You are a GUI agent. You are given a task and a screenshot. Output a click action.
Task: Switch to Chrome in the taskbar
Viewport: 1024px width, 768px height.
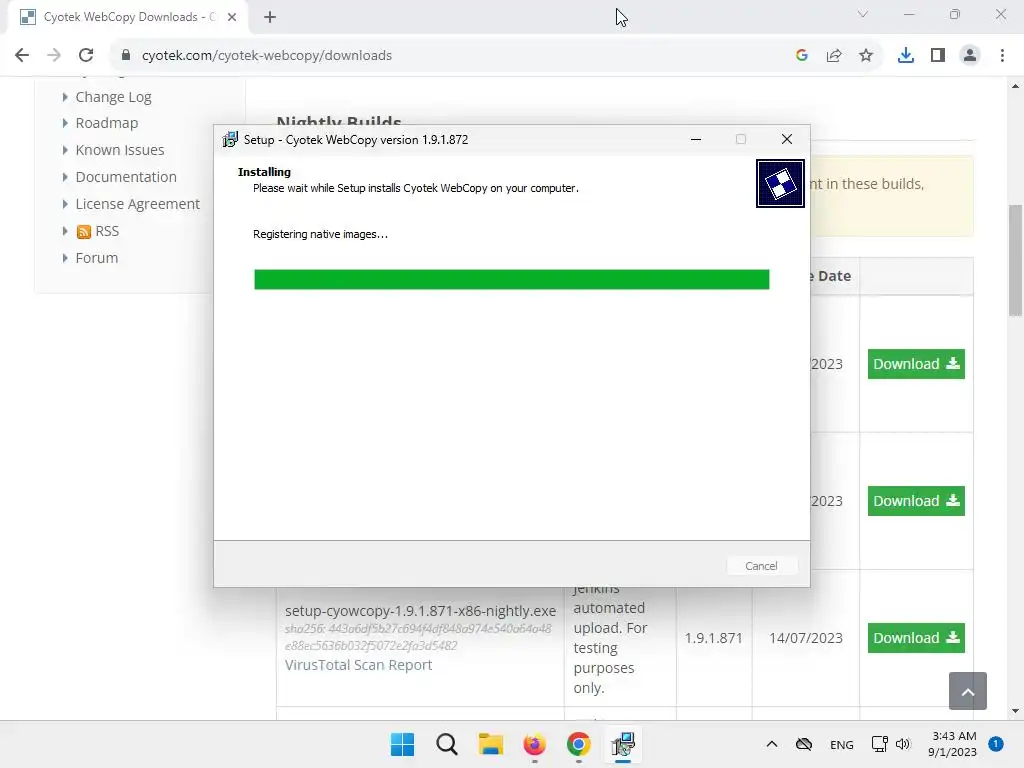tap(579, 744)
